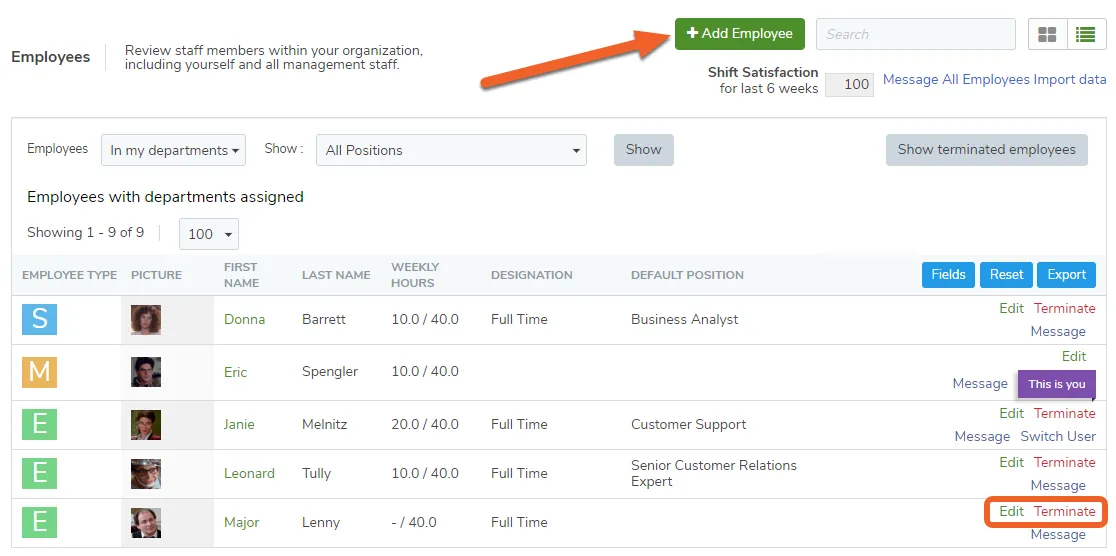This screenshot has width=1116, height=556.
Task: Click Janie's green E employee type badge
Action: pyautogui.click(x=39, y=424)
